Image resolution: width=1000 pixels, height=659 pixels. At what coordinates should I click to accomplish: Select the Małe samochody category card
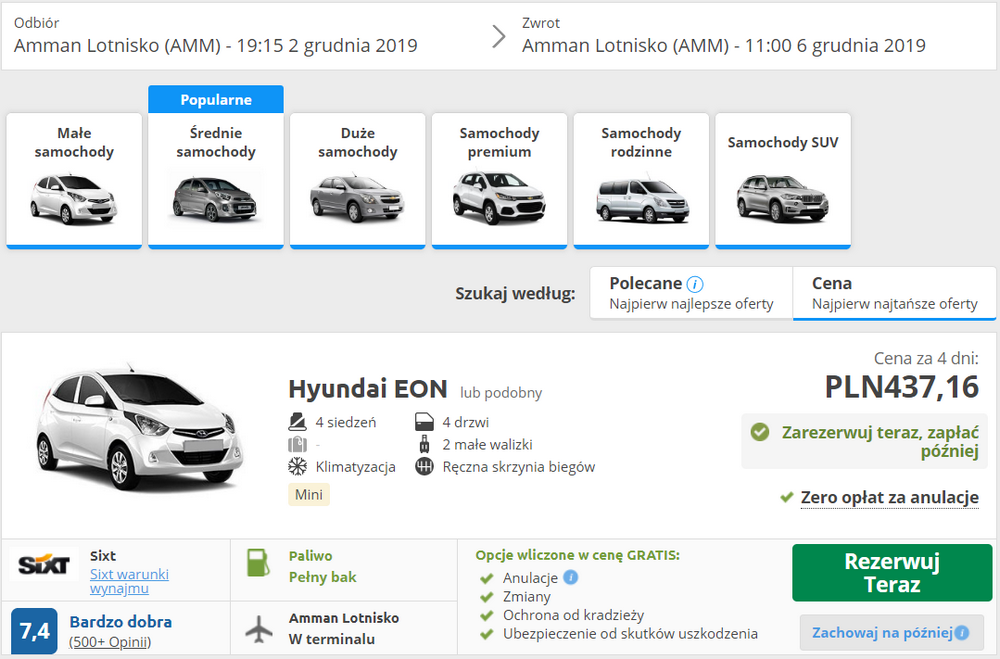coord(74,181)
